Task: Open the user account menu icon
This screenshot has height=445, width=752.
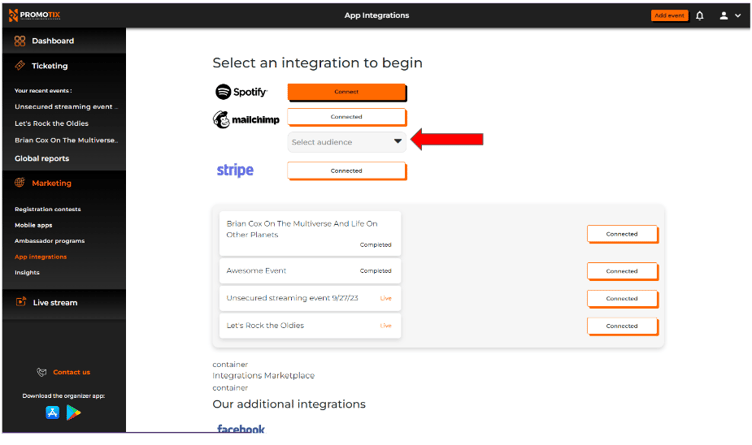Action: (724, 16)
